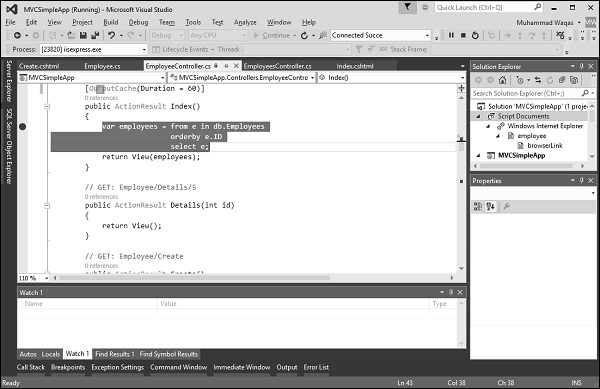Screen dimensions: 600x389
Task: Click Solution Explorer horizontal scrollbar
Action: (x=526, y=166)
